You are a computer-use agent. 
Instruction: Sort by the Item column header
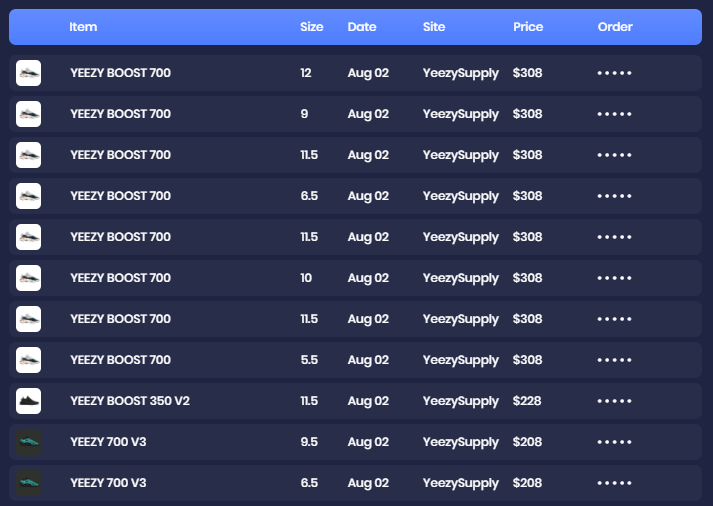pos(83,27)
